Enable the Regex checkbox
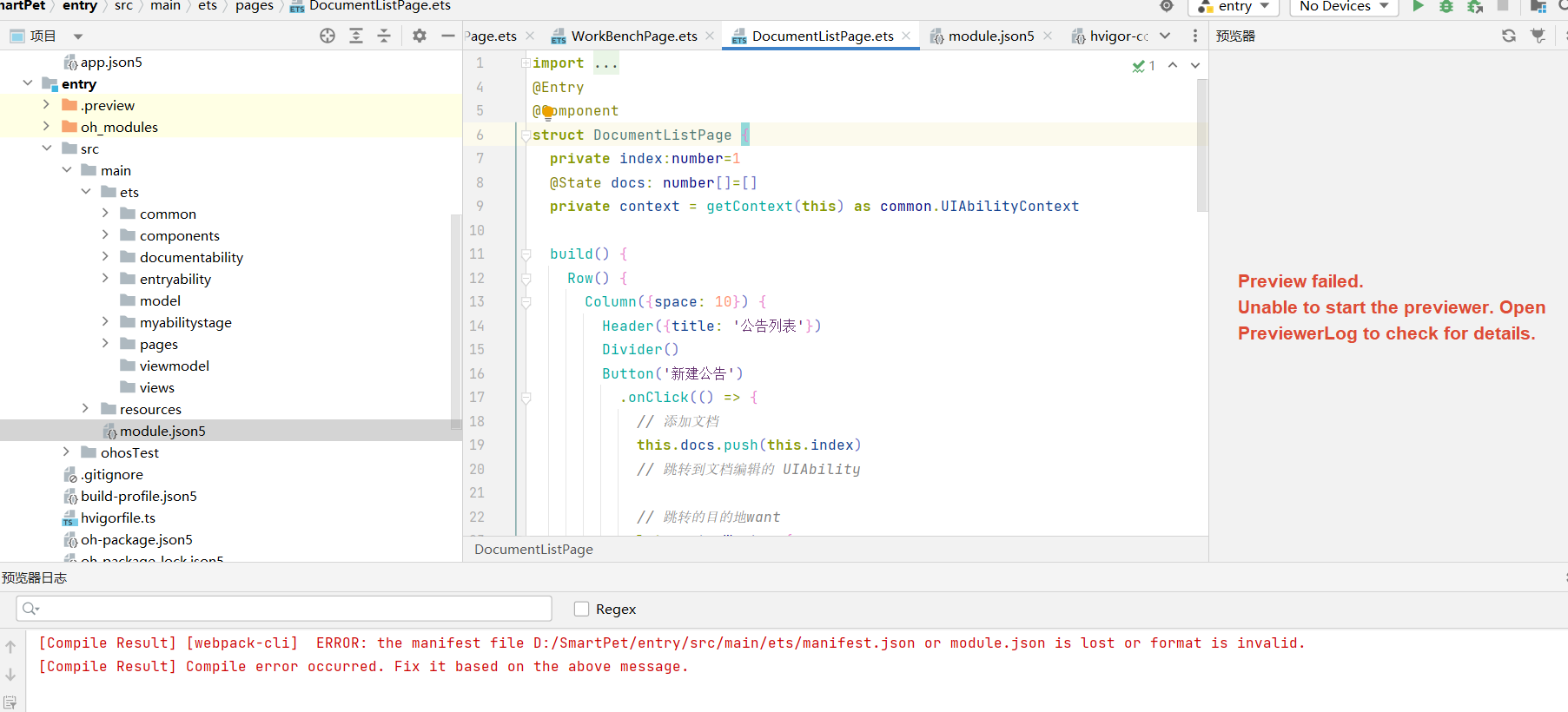Viewport: 1568px width, 712px height. [x=582, y=610]
